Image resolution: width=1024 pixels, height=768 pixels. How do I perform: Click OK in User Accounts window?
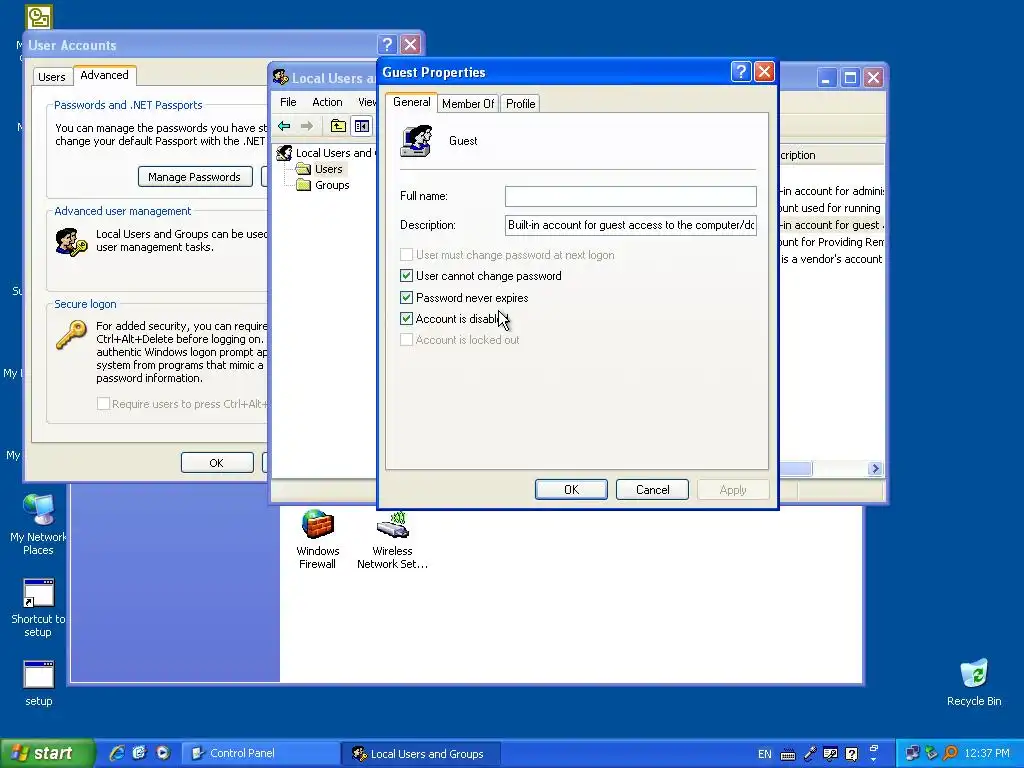[217, 462]
